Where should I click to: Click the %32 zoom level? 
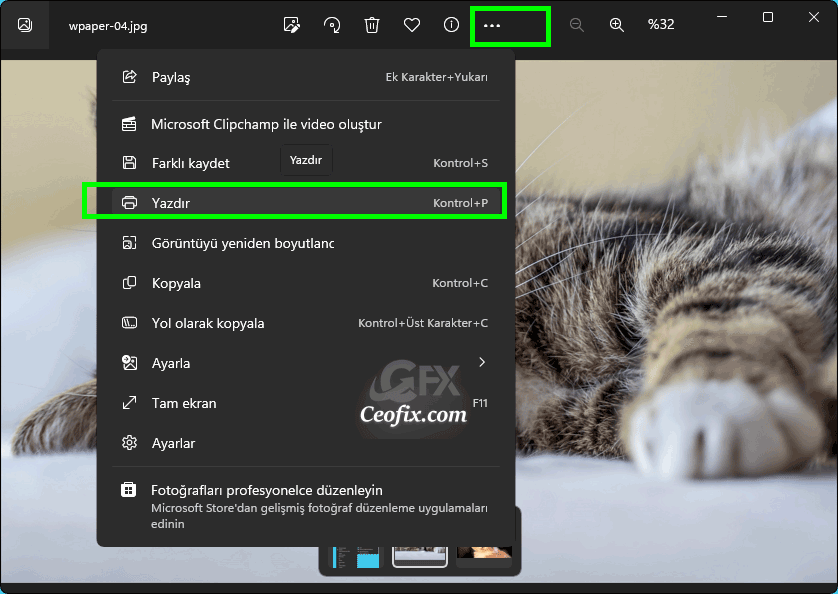click(x=661, y=25)
